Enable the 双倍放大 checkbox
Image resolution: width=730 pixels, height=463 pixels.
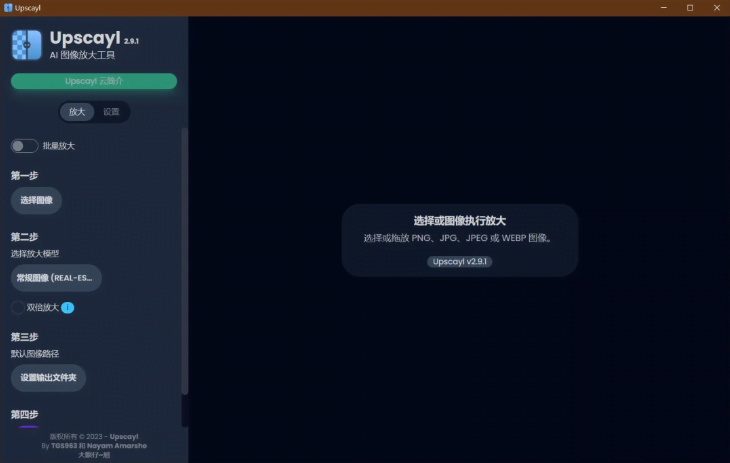[18, 307]
